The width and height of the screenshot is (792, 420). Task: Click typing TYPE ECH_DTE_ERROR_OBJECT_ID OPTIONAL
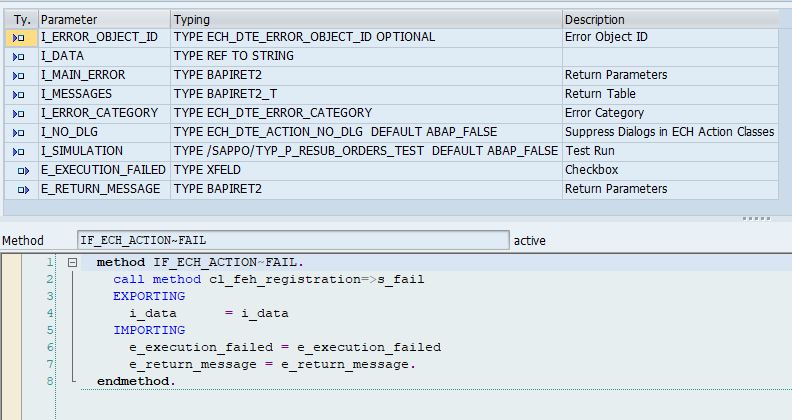[x=304, y=37]
